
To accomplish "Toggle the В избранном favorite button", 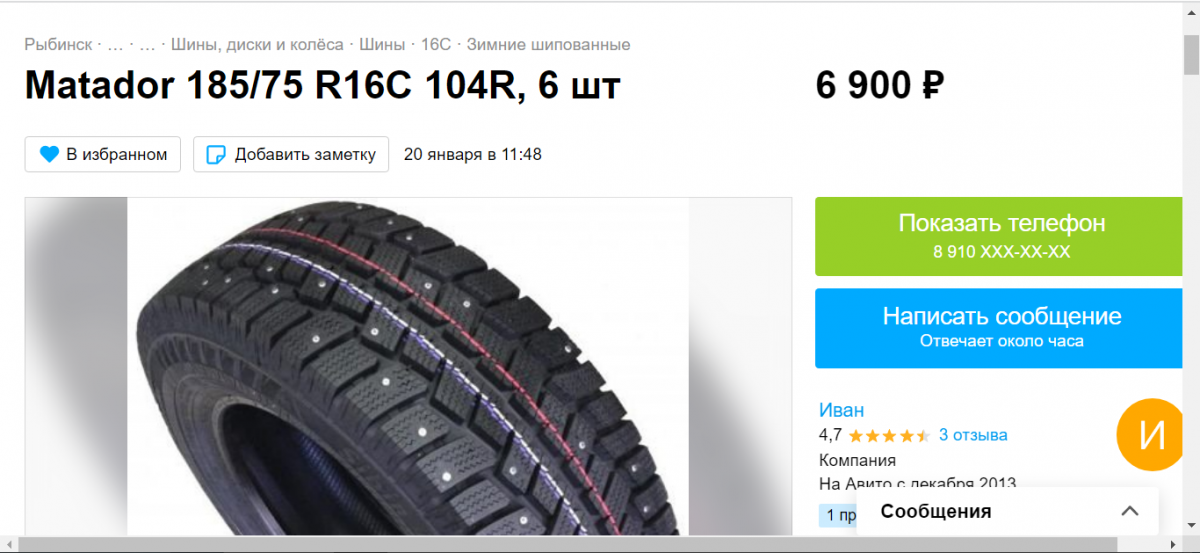I will click(x=103, y=155).
